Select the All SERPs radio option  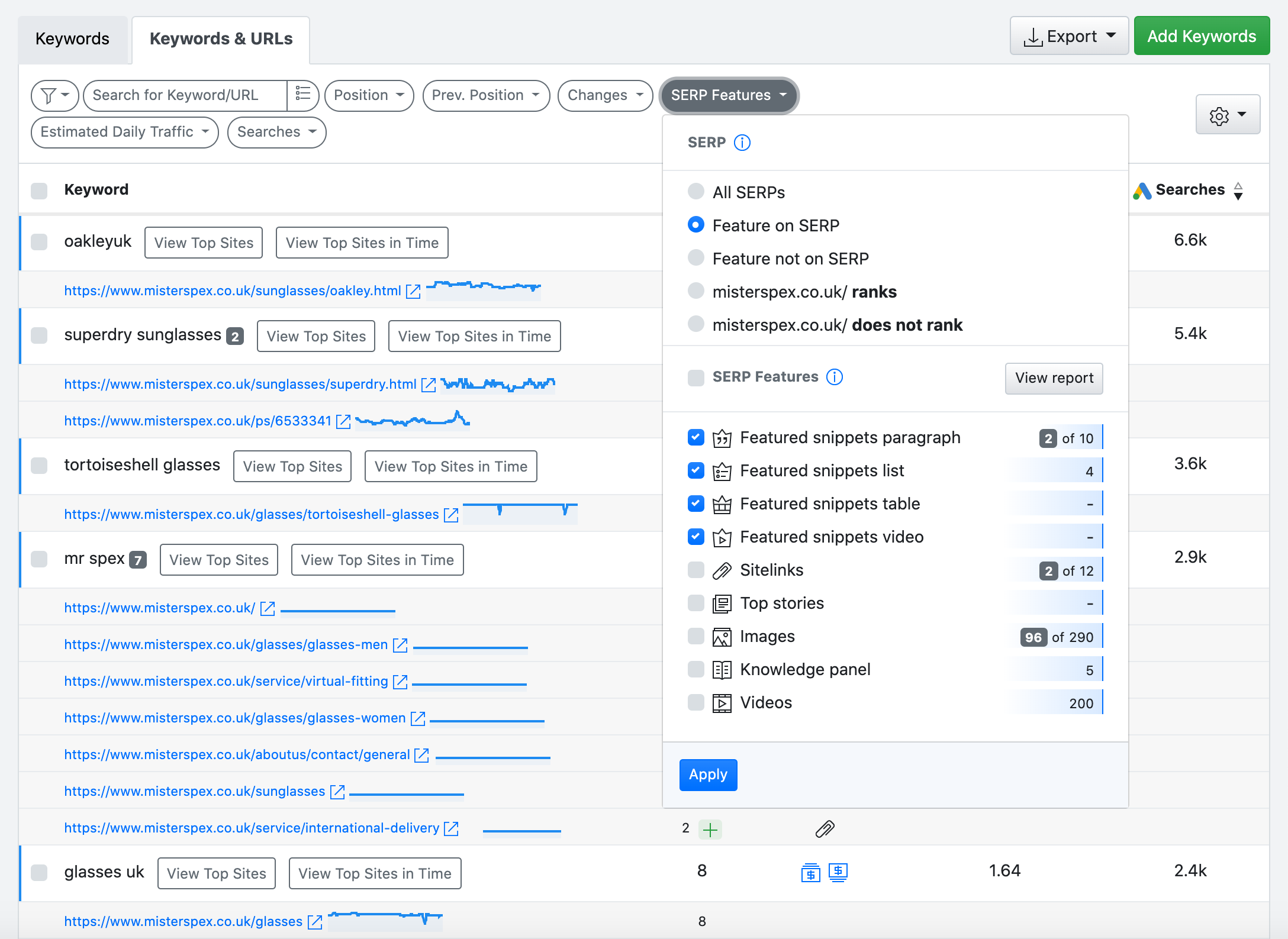pos(696,192)
